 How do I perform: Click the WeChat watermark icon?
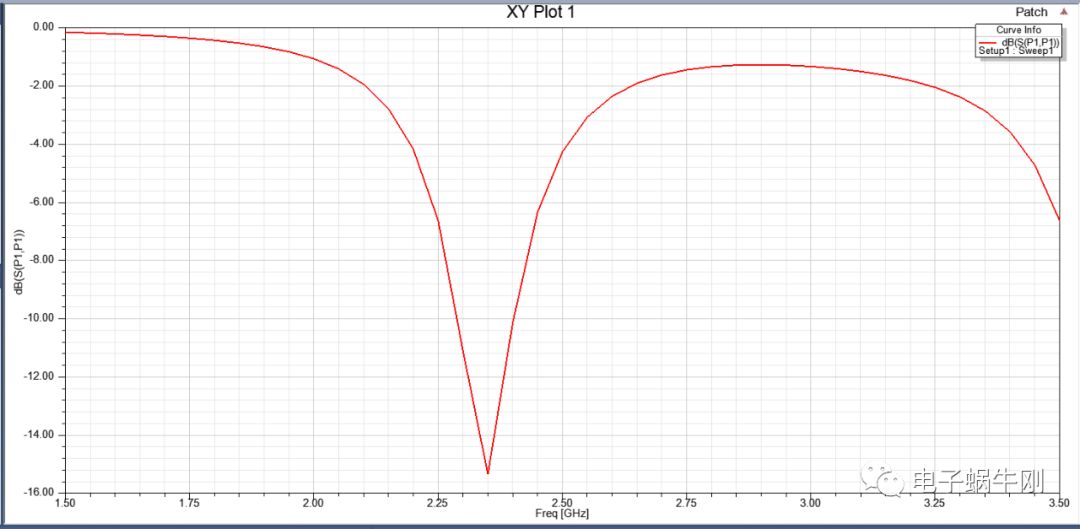point(882,481)
